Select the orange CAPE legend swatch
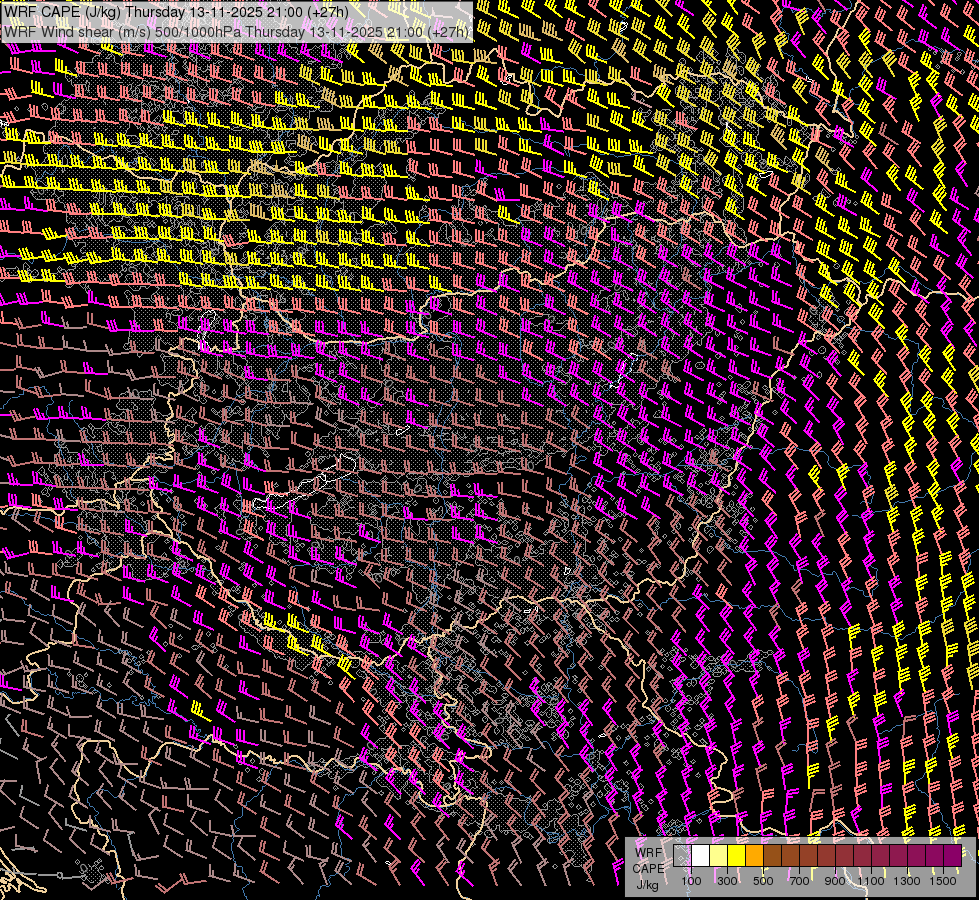The height and width of the screenshot is (900, 979). 754,856
